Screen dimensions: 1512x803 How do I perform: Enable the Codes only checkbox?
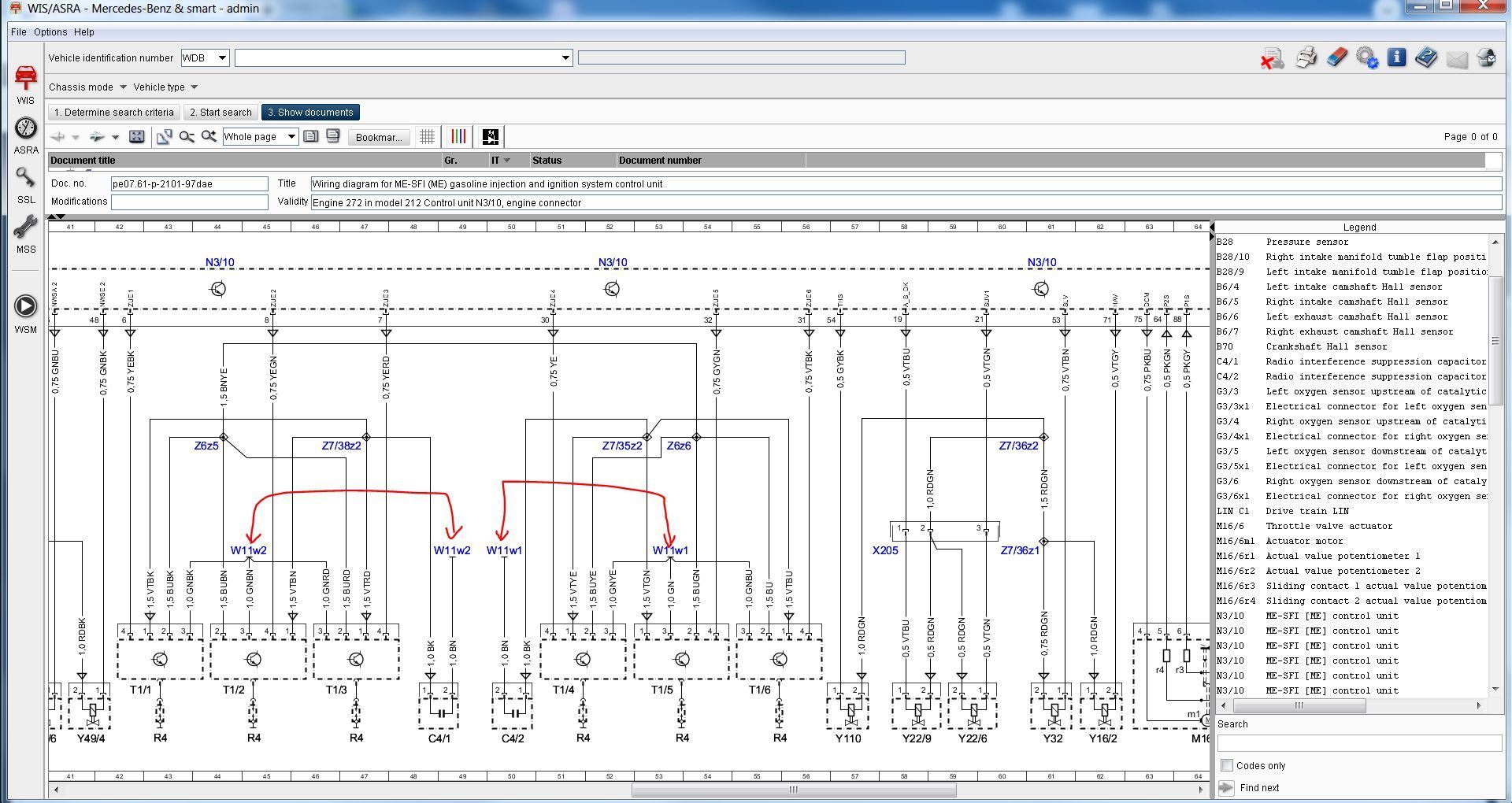pyautogui.click(x=1226, y=765)
